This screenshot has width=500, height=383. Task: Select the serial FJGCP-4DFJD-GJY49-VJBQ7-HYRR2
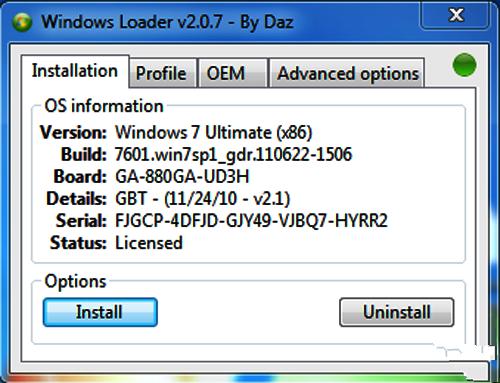251,221
